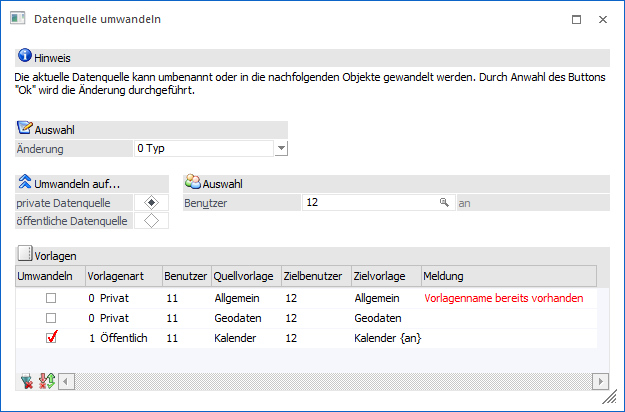Click the delete-row icon below the Vorlagen table
Viewport: 625px width, 412px height.
[x=27, y=381]
